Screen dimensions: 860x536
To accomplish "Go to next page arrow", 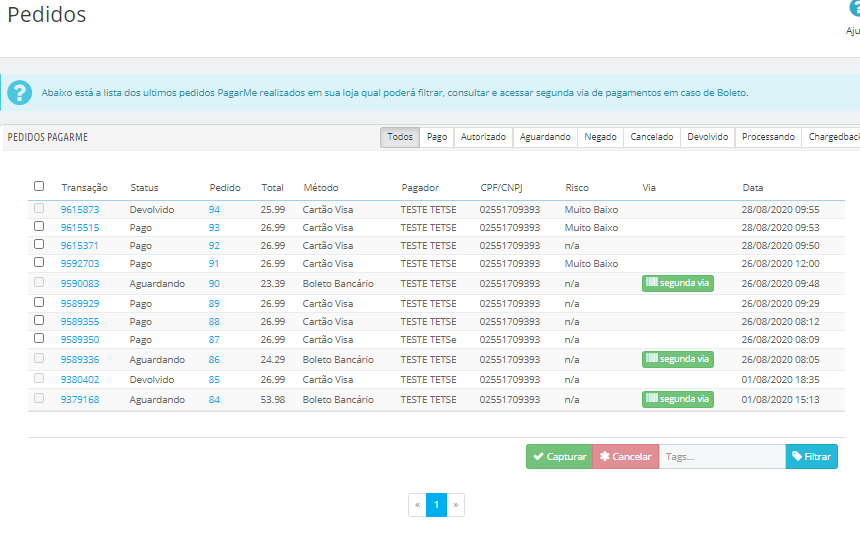I will click(456, 505).
